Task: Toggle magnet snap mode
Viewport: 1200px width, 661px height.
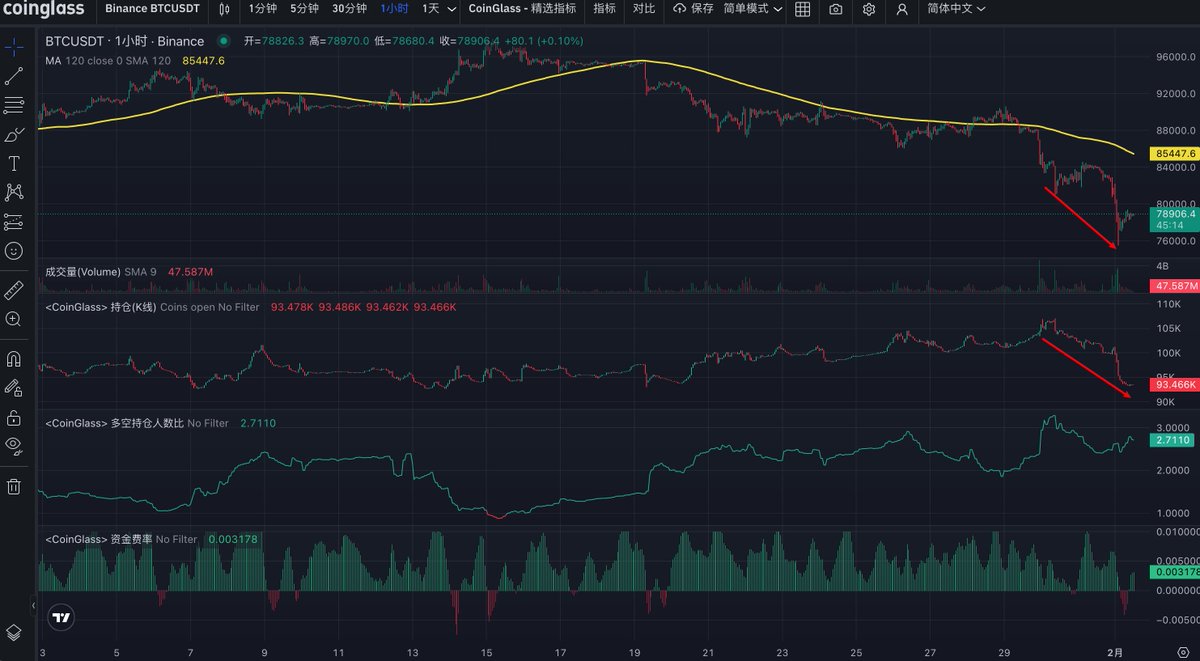Action: point(14,358)
